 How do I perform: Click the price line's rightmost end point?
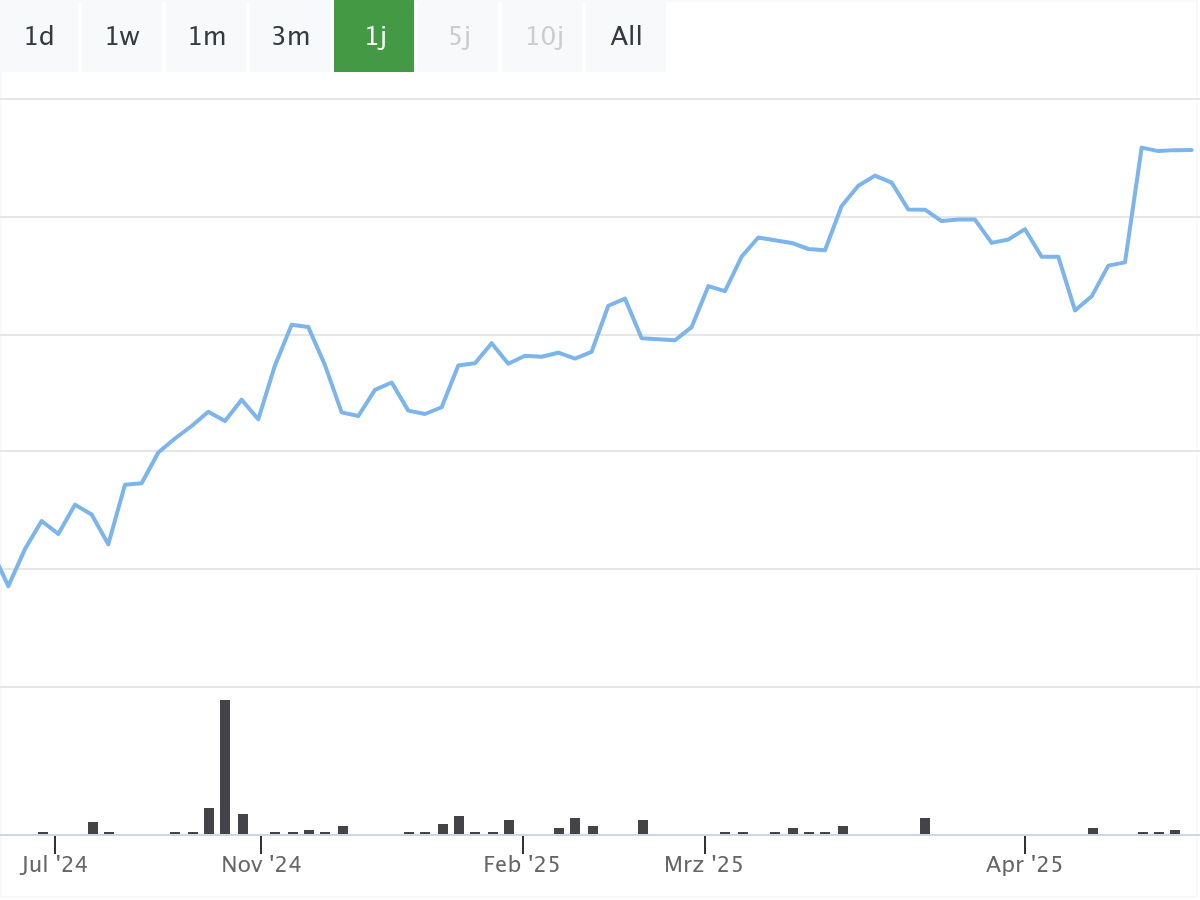coord(1191,150)
